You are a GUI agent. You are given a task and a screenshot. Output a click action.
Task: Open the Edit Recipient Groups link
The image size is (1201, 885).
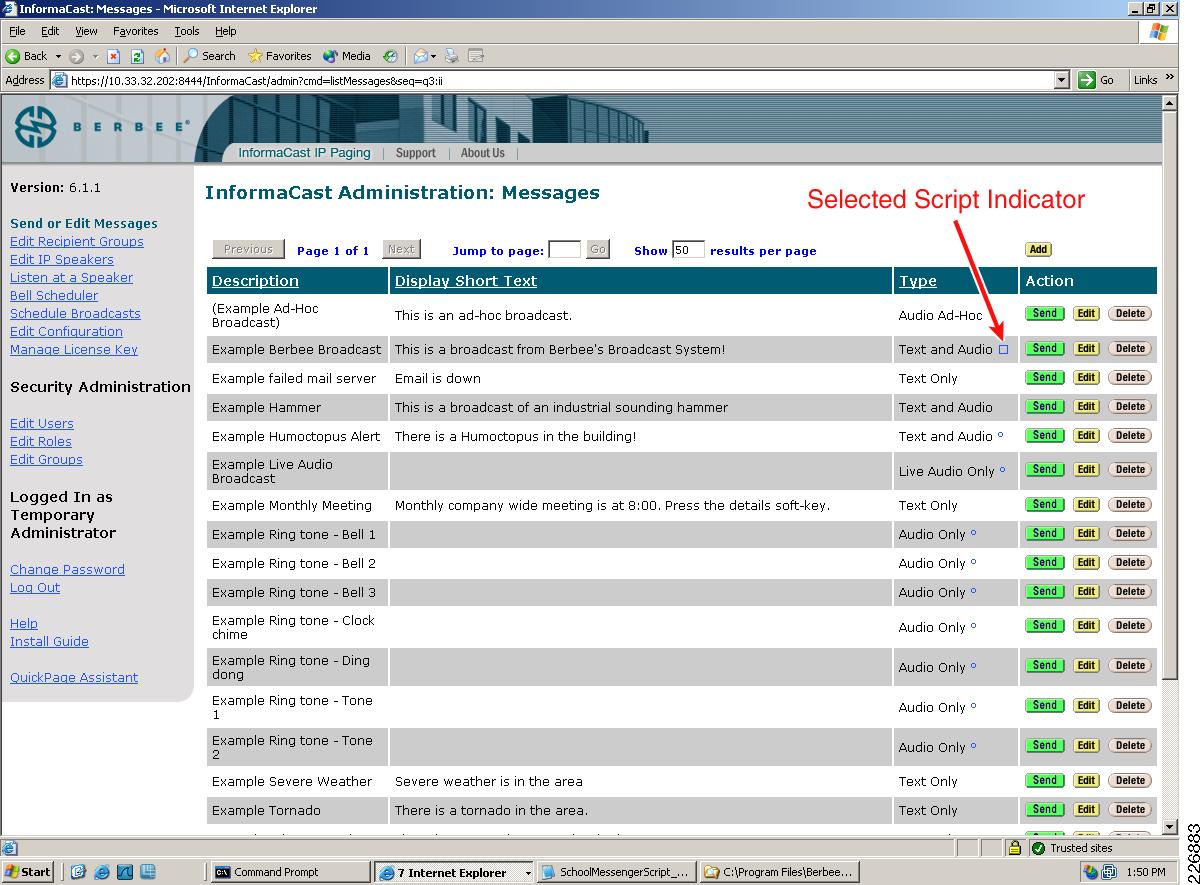tap(77, 241)
